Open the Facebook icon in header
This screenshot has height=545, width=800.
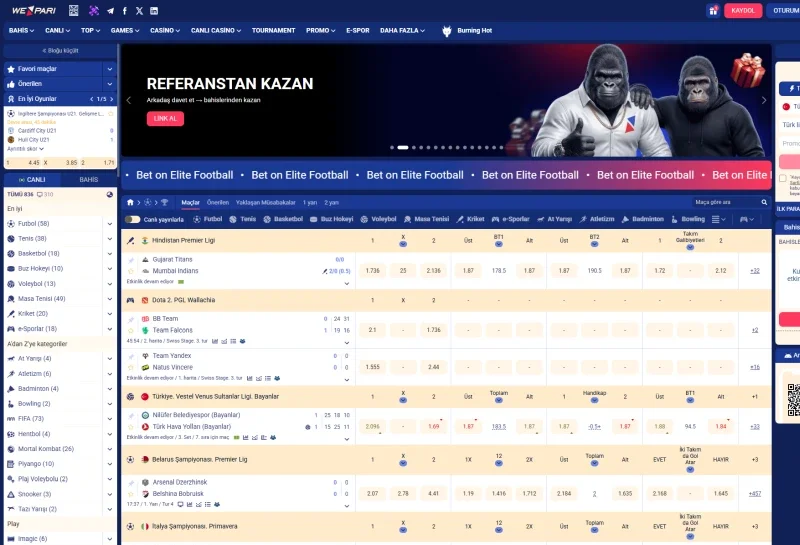125,11
